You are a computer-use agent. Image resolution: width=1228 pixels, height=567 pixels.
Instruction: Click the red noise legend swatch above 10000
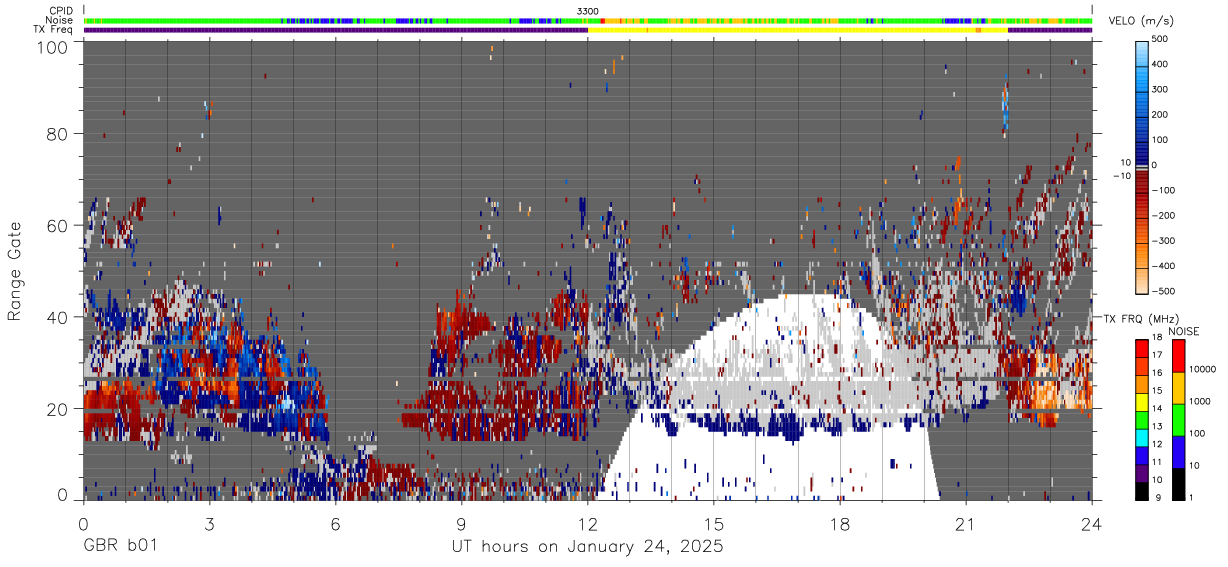[1178, 356]
